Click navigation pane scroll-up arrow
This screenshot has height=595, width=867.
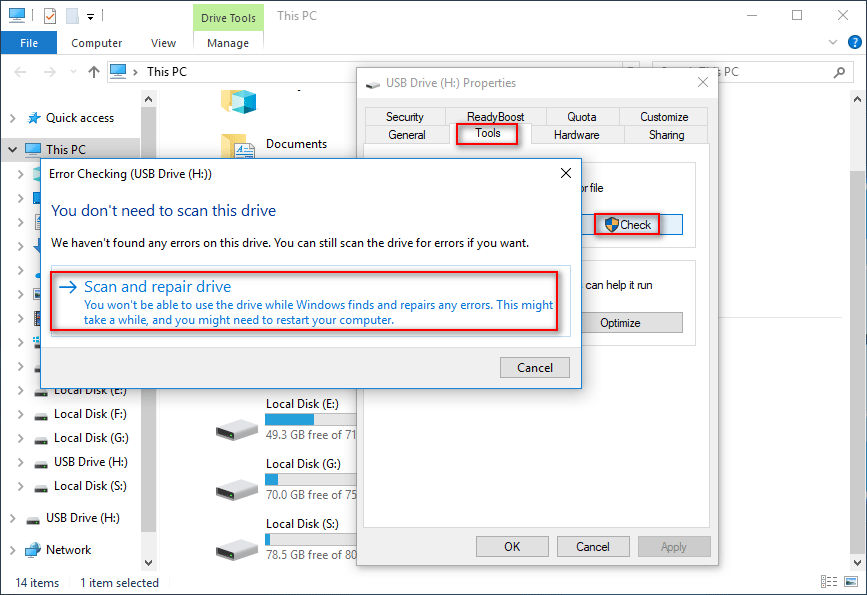coord(148,100)
